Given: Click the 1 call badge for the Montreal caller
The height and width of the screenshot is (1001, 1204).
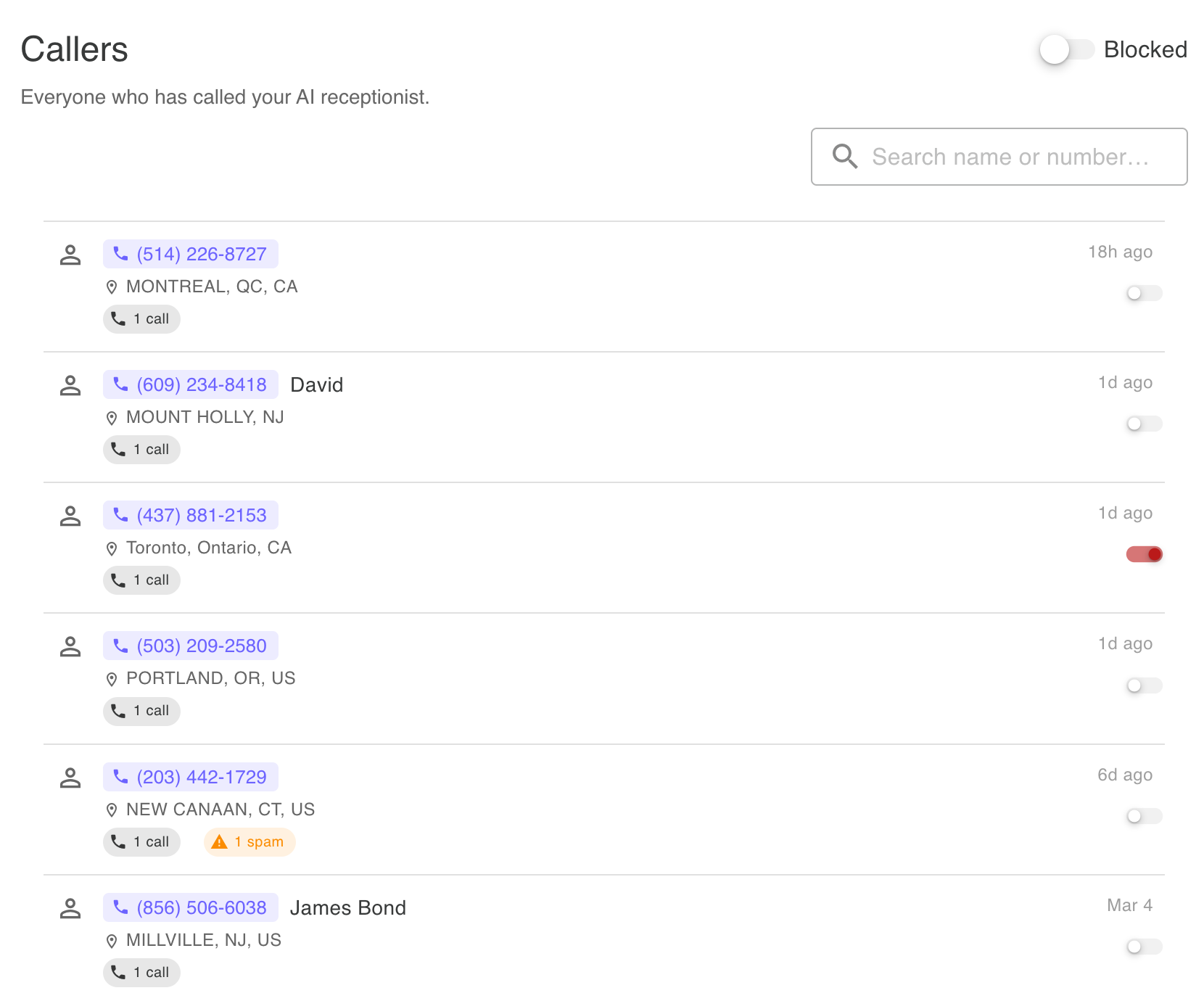Looking at the screenshot, I should pyautogui.click(x=141, y=319).
